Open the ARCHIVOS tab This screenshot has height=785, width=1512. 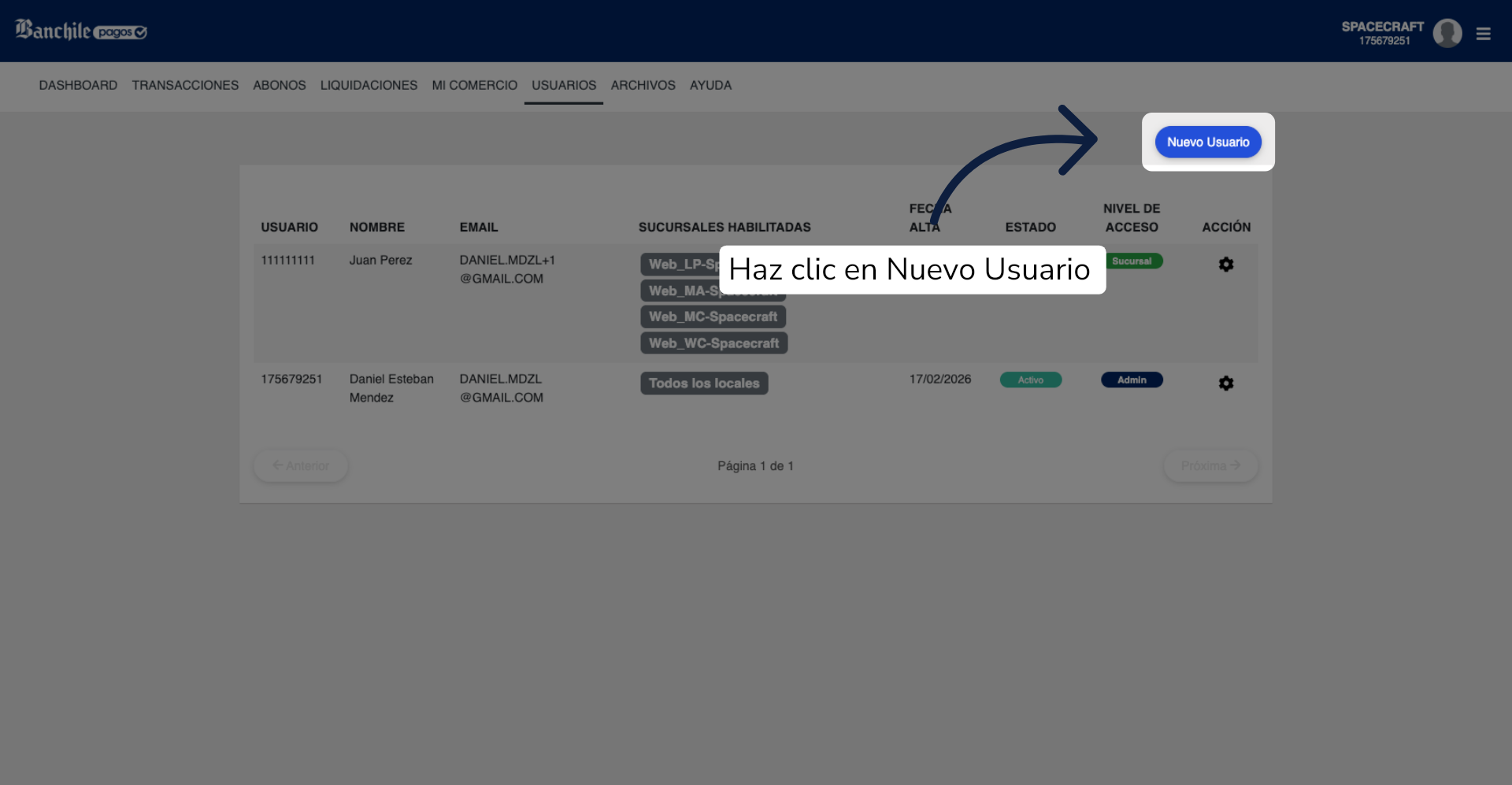643,85
